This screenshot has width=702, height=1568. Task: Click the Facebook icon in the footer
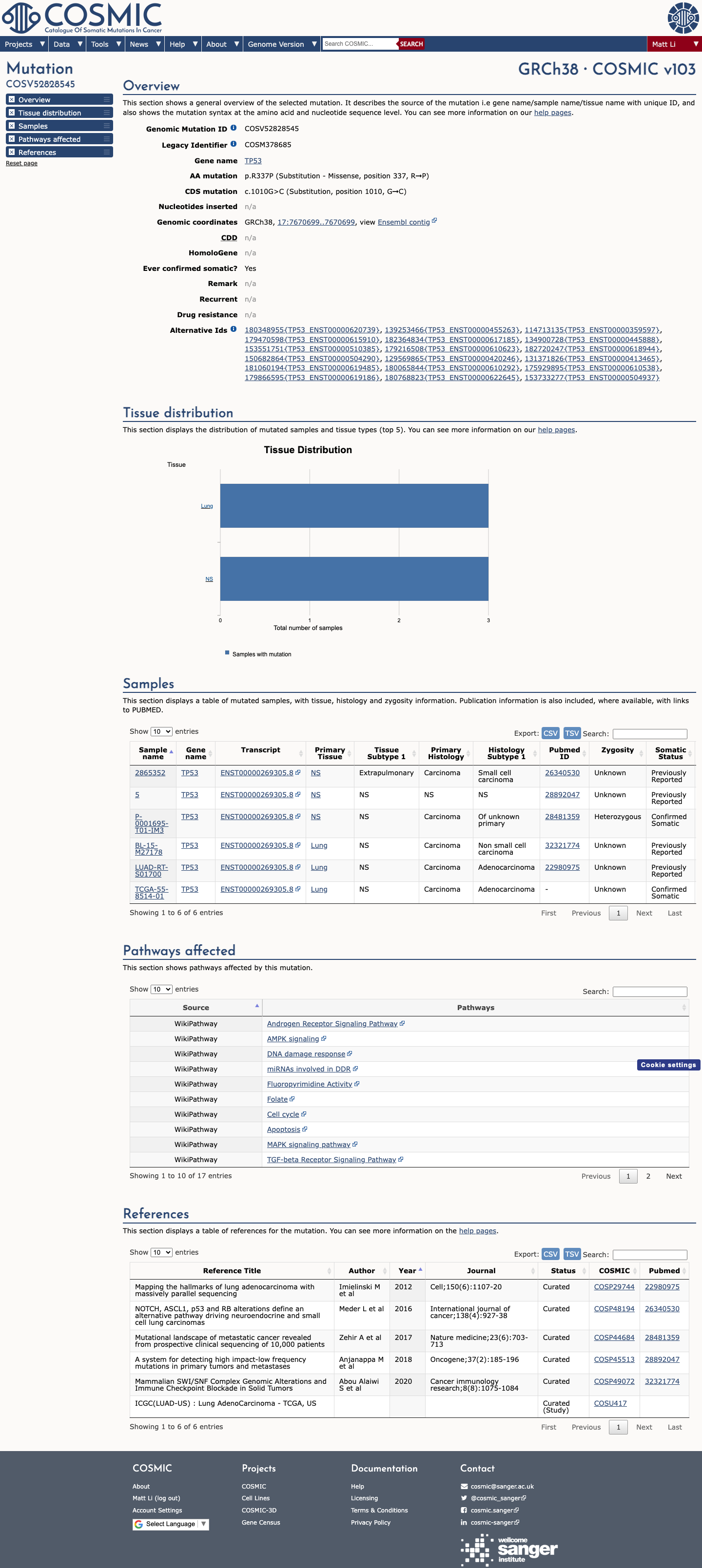click(x=464, y=1510)
